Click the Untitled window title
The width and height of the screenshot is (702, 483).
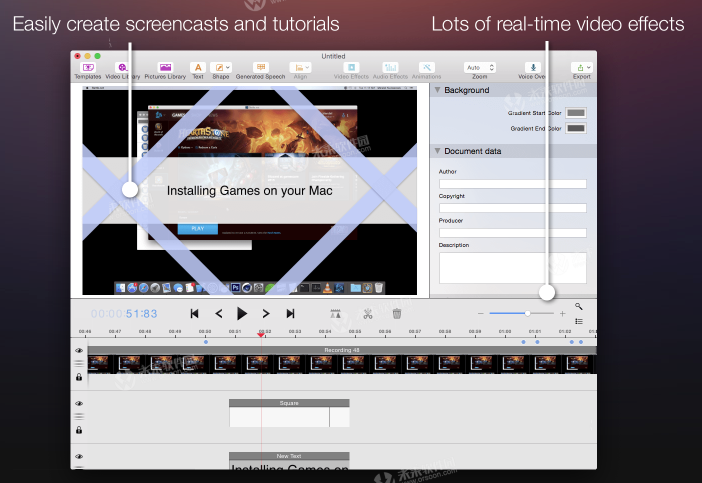tap(333, 56)
